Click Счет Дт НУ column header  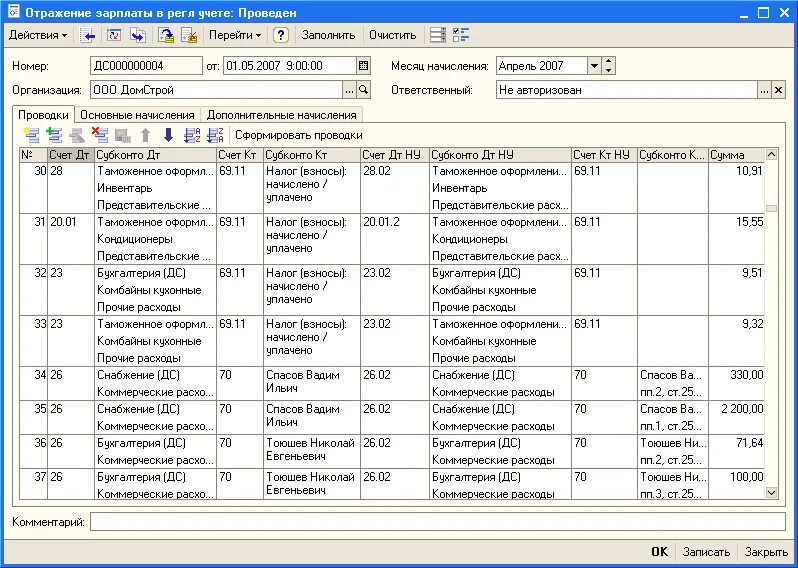pos(395,155)
